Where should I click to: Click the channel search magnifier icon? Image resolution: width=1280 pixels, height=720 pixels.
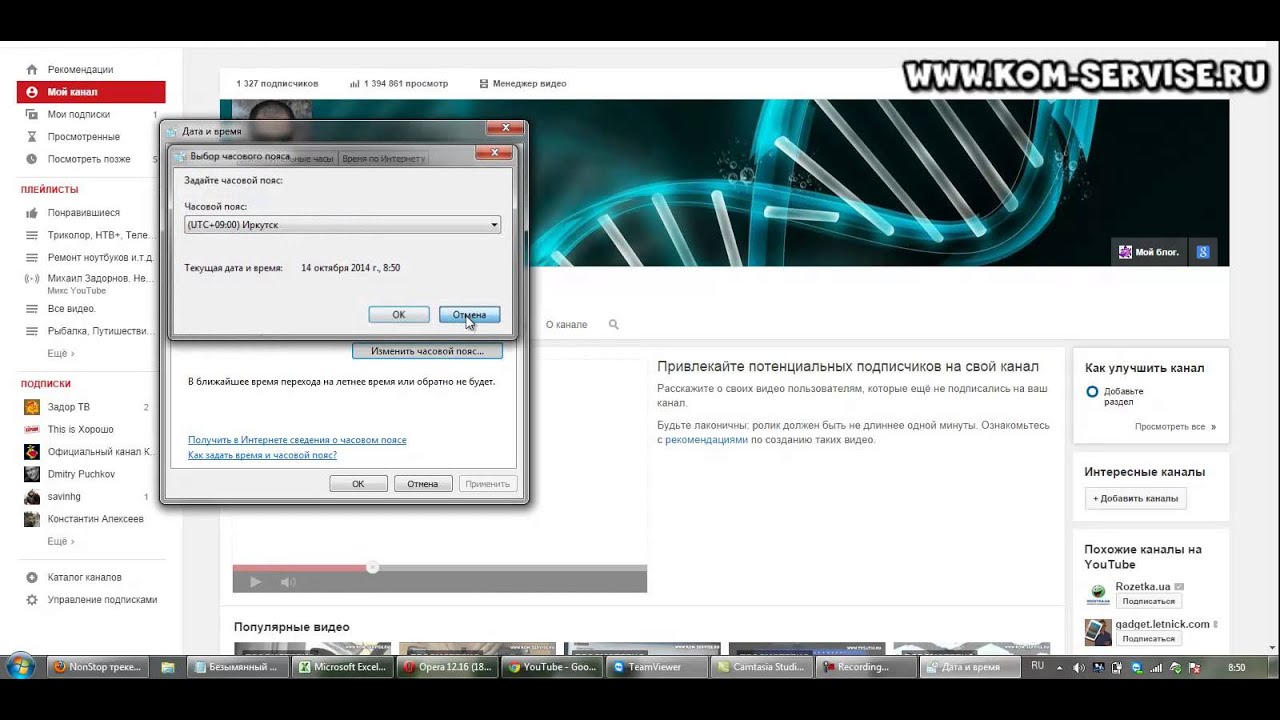coord(614,325)
